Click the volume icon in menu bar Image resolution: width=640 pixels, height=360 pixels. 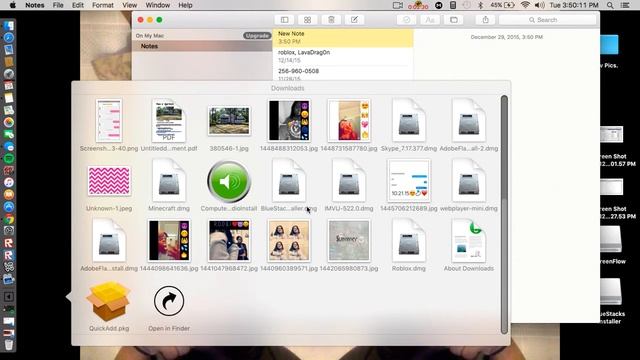pos(540,5)
